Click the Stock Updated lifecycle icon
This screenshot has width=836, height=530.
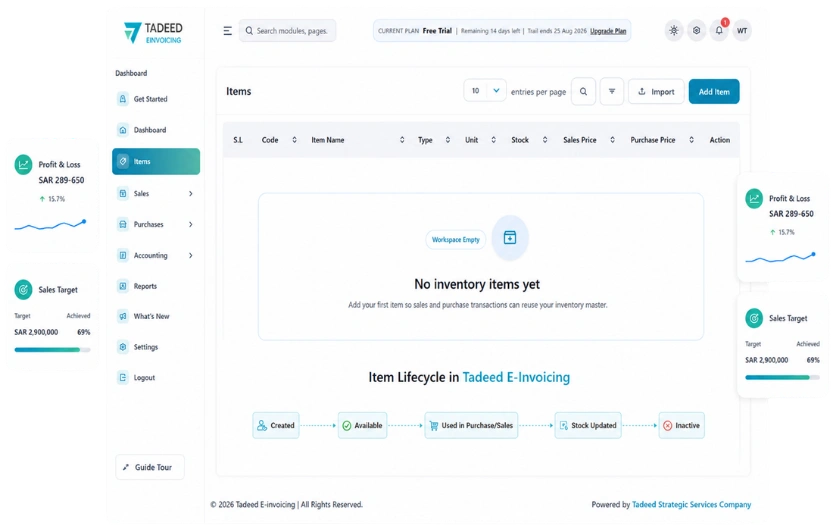click(564, 425)
